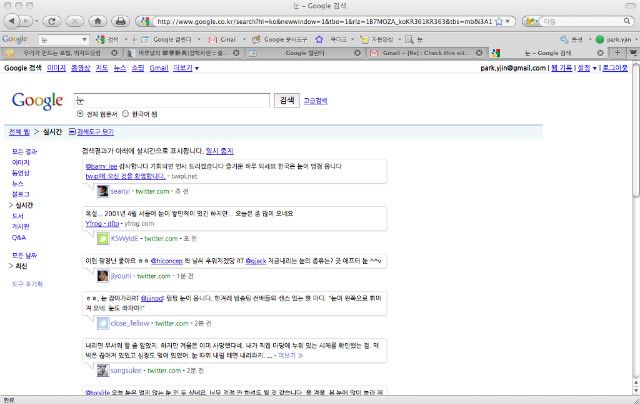Open the address bar history dropdown arrow
This screenshot has height=404, width=640.
[x=508, y=21]
